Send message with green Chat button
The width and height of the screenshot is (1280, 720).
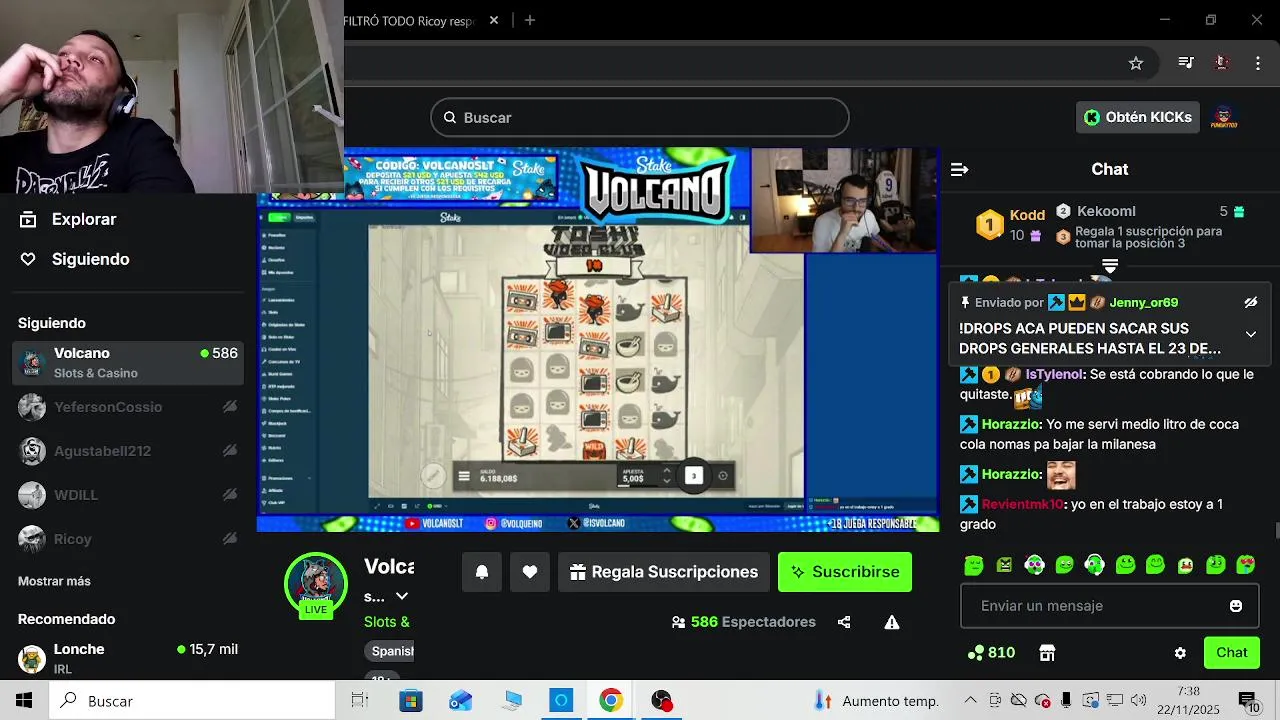(x=1231, y=653)
